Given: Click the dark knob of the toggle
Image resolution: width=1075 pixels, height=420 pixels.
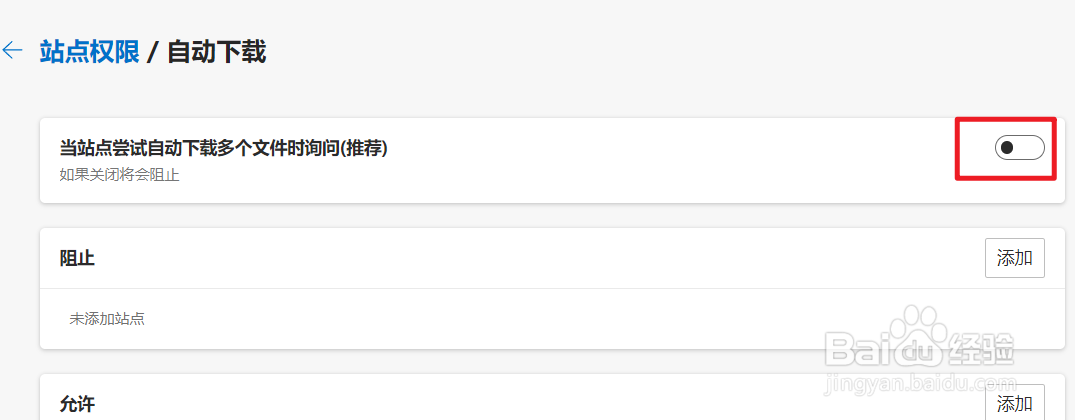Looking at the screenshot, I should 1008,148.
